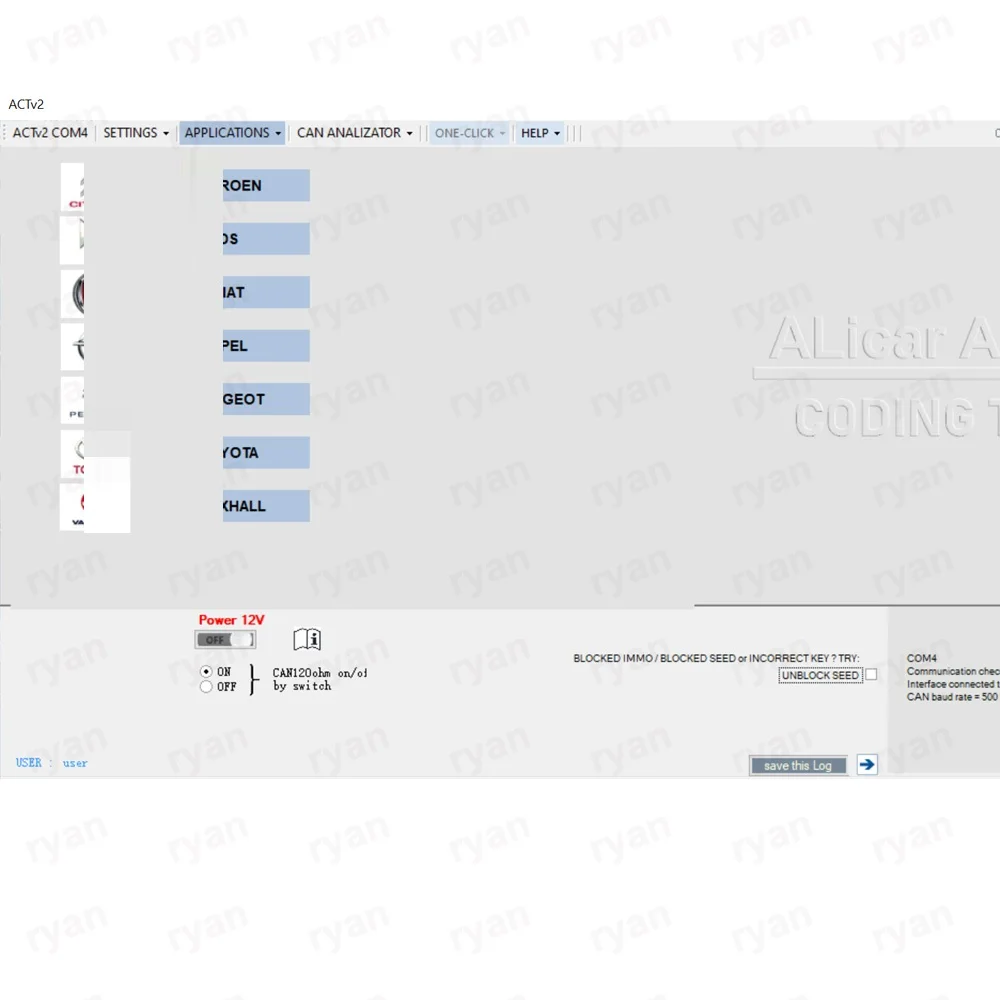Select the Opel brand button
Viewport: 1000px width, 1000px height.
point(266,346)
